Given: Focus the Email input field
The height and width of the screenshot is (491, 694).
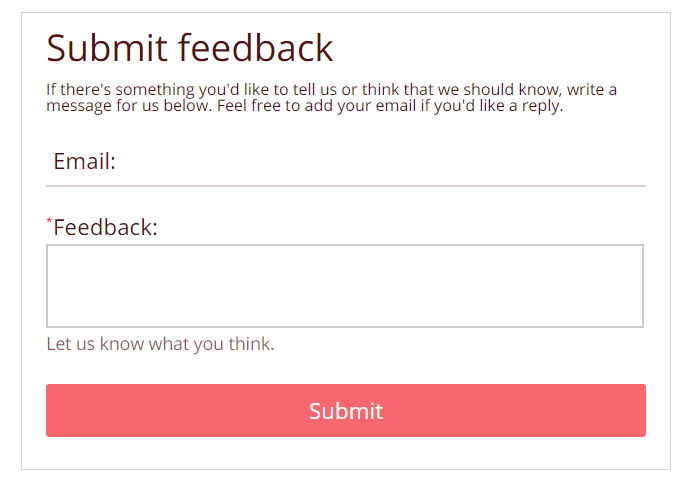Looking at the screenshot, I should (x=380, y=162).
